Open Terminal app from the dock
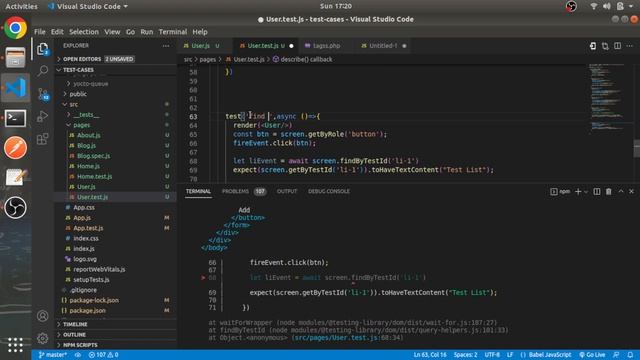This screenshot has width=640, height=360. (16, 118)
